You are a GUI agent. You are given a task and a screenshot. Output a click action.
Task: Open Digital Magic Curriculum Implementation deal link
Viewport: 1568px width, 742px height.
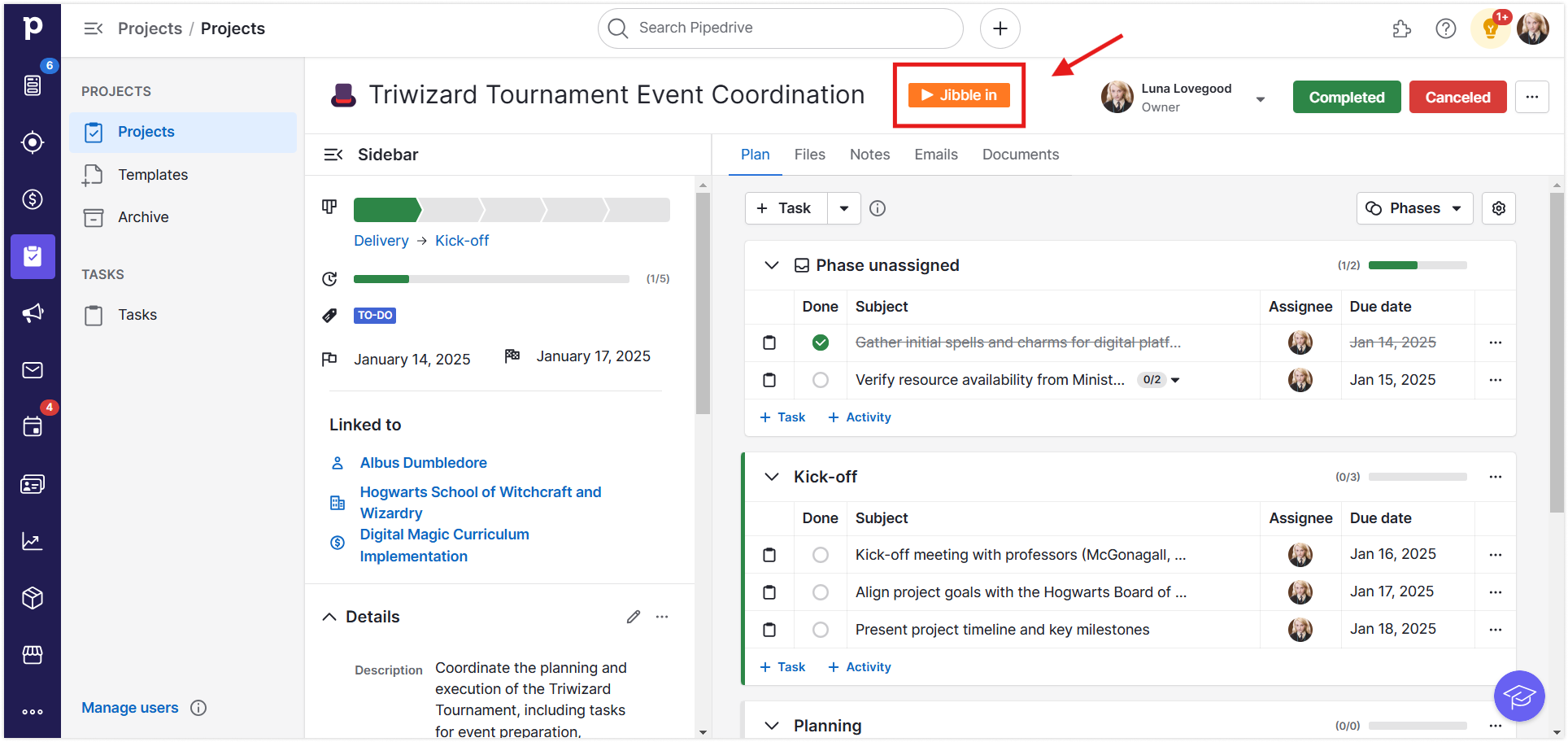pyautogui.click(x=444, y=545)
